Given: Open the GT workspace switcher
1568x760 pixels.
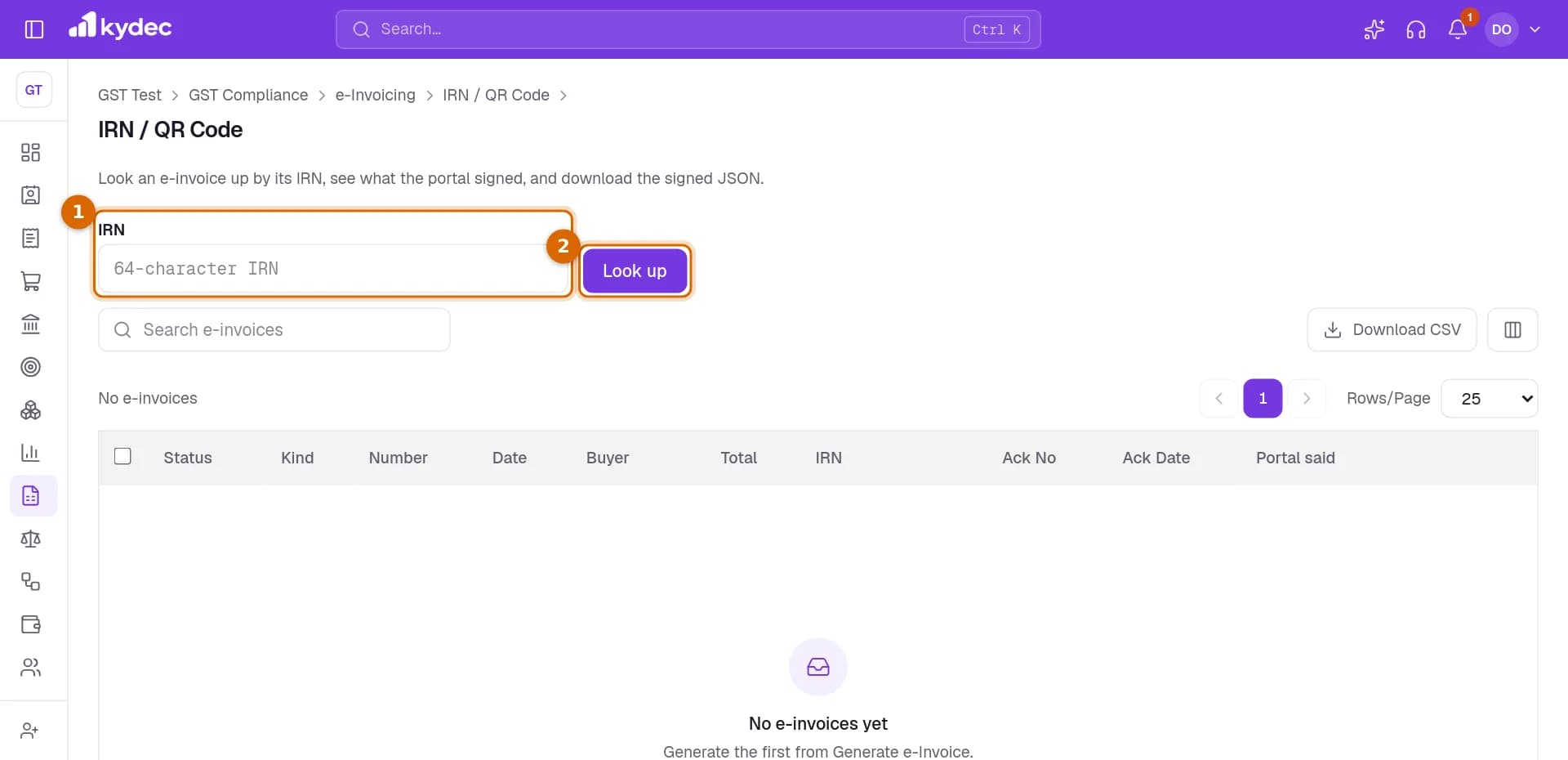Looking at the screenshot, I should tap(34, 90).
